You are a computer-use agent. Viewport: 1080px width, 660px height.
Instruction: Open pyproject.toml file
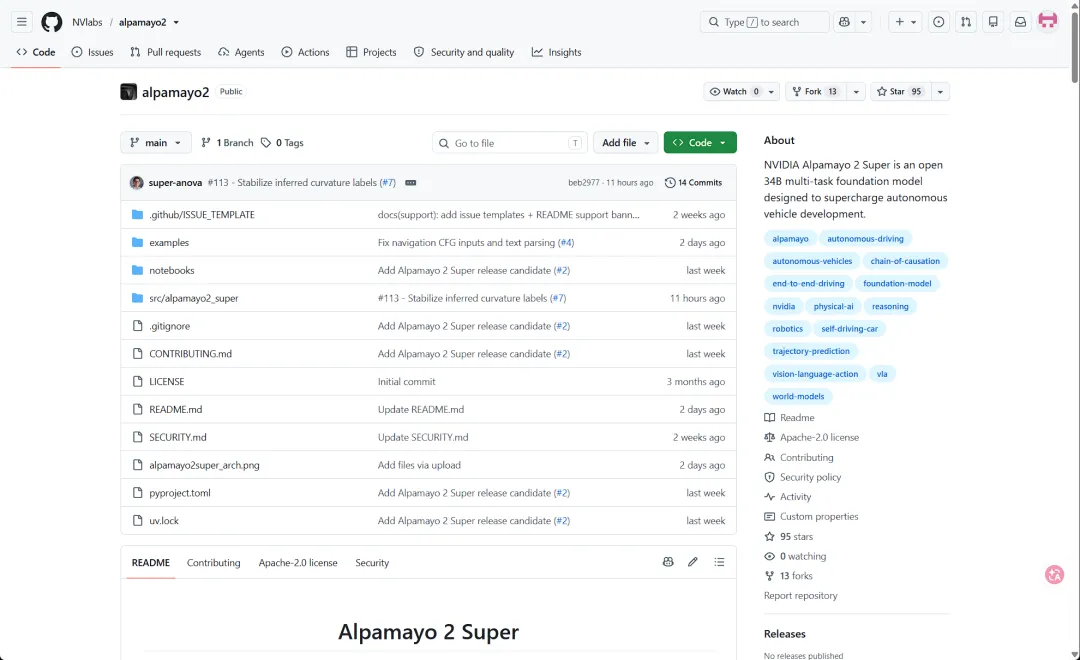[180, 493]
